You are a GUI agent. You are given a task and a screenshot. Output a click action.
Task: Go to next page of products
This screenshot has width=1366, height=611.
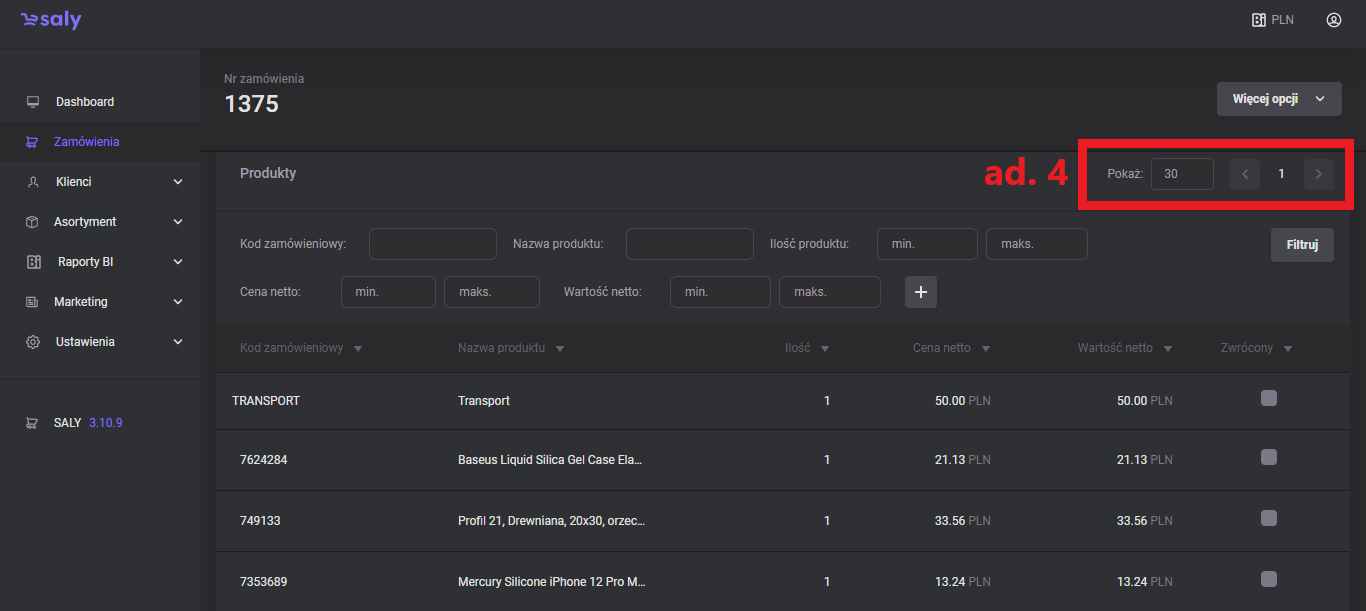(x=1318, y=174)
